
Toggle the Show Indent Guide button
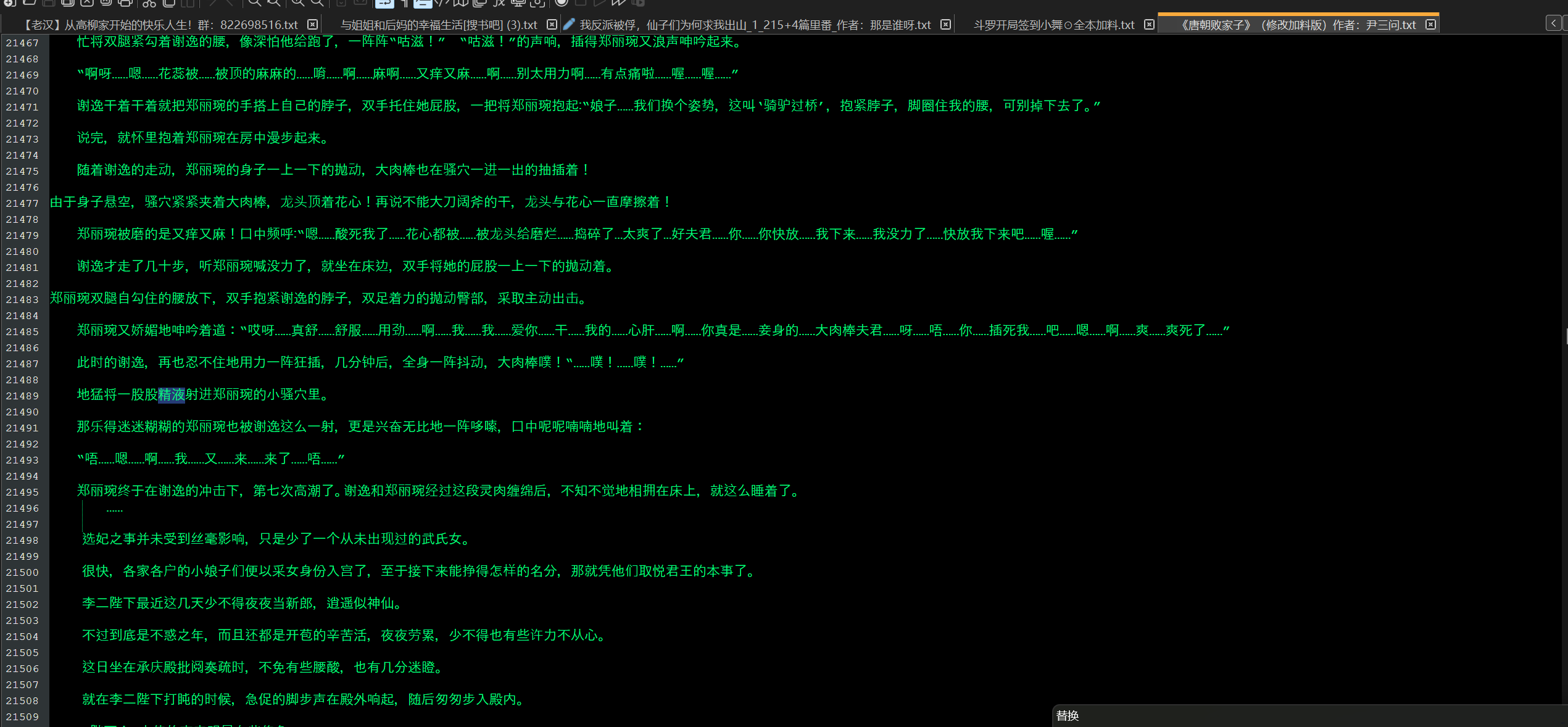point(423,3)
